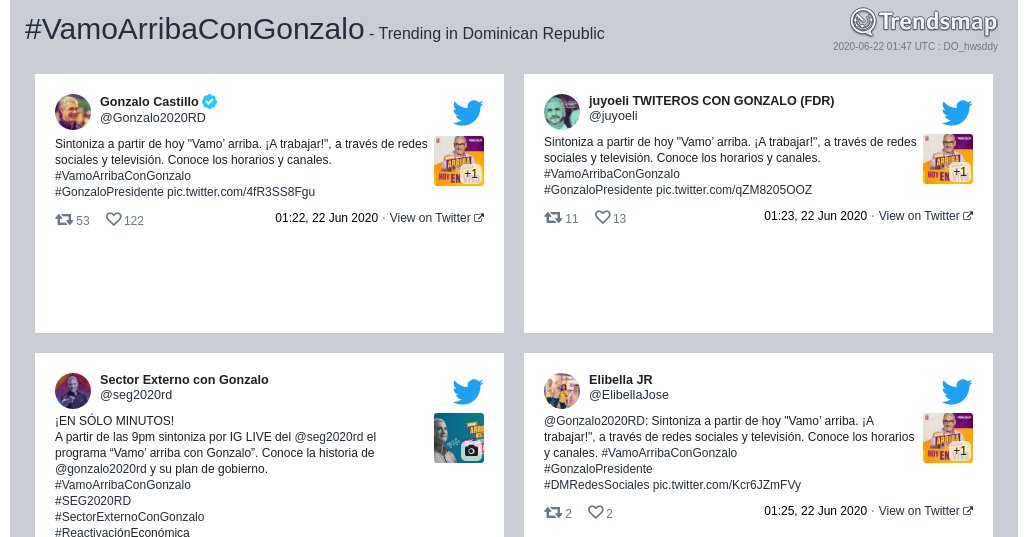This screenshot has width=1028, height=537.
Task: Open pic.twitter.com/4fR3SS8Fgu link
Action: [241, 192]
